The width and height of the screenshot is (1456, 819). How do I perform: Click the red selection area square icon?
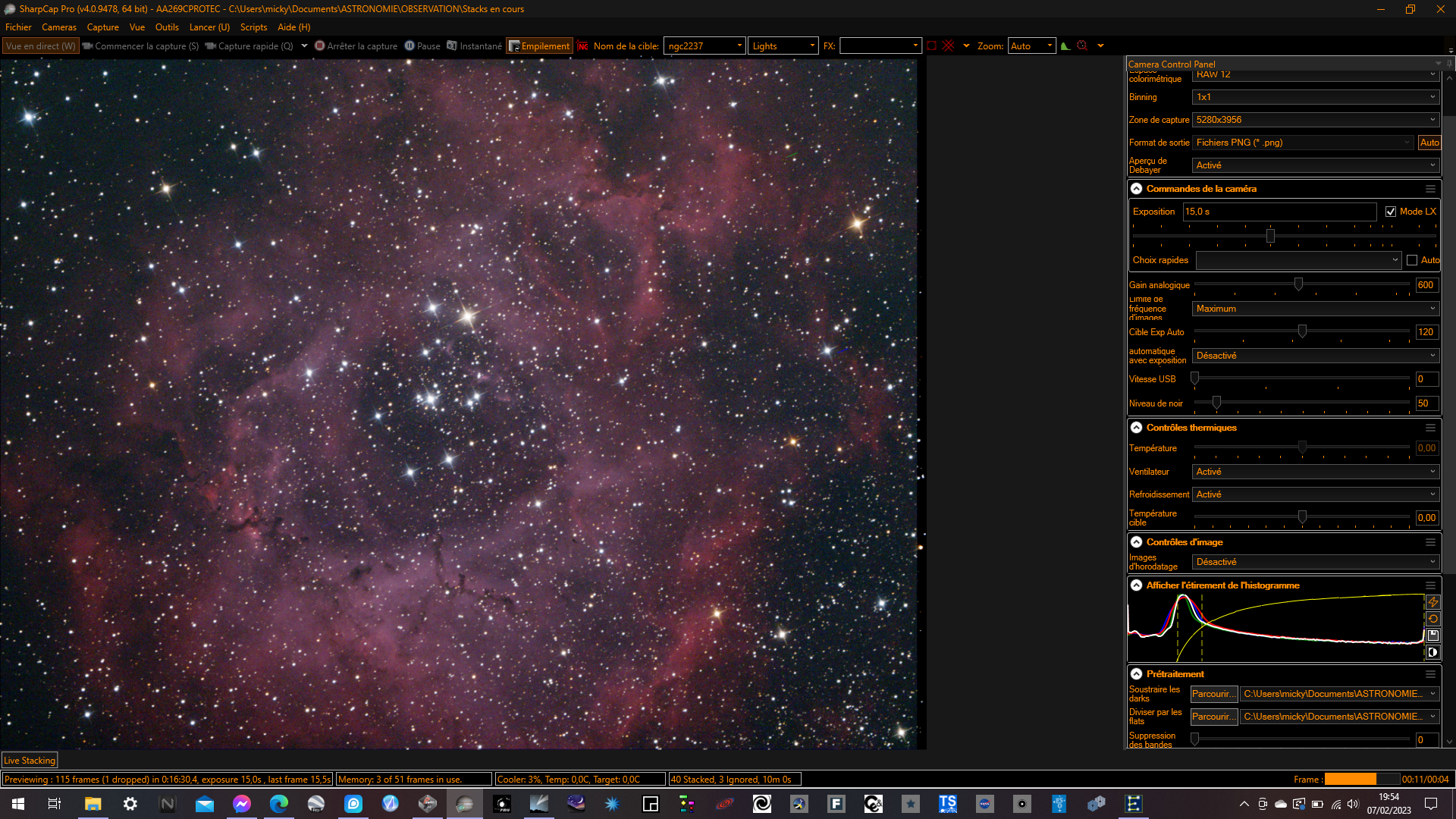931,46
